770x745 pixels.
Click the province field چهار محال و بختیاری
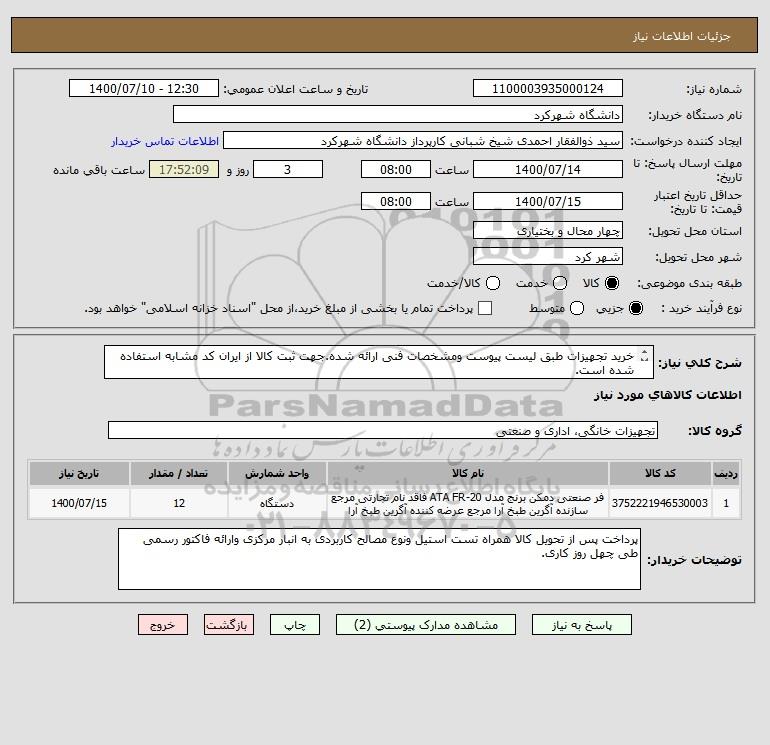(548, 230)
